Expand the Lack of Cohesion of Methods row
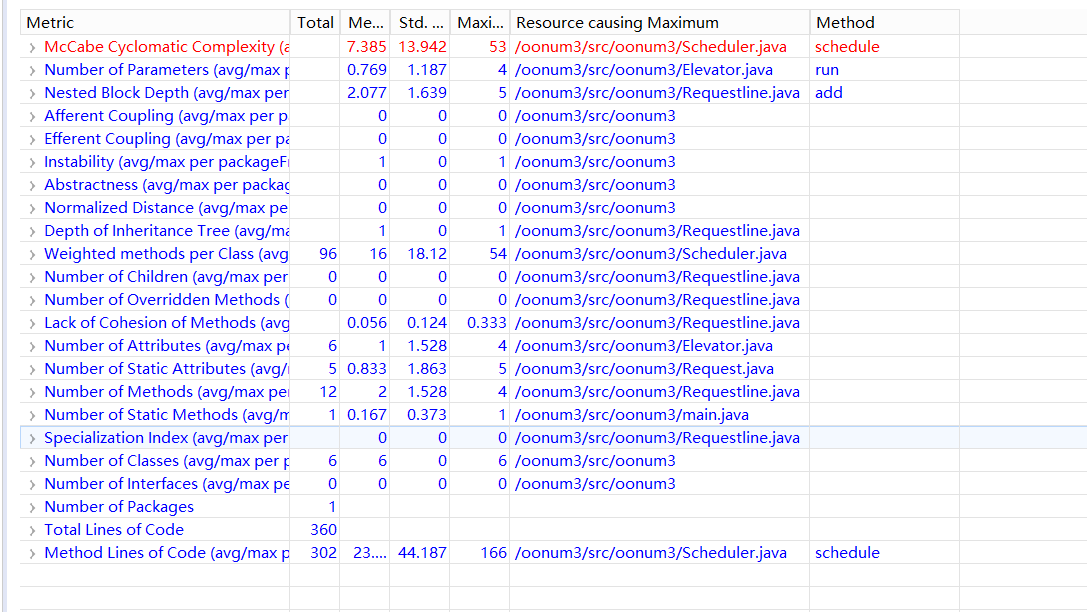This screenshot has width=1087, height=612. point(32,323)
